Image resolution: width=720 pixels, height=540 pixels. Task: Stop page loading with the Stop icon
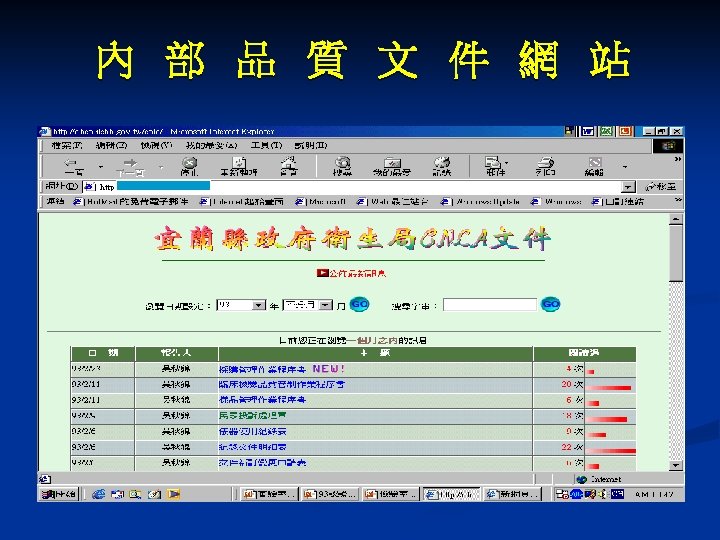click(x=189, y=167)
